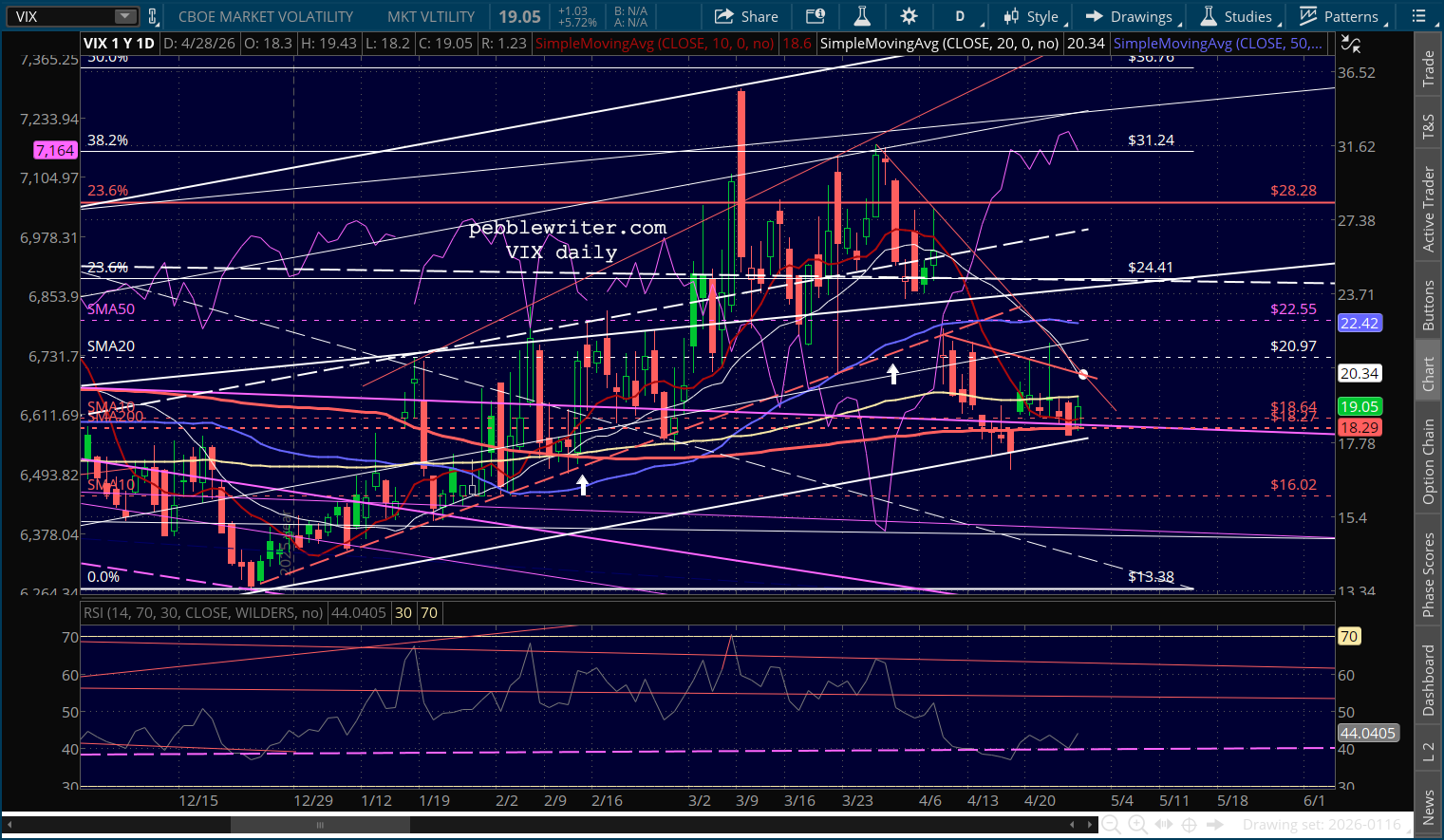Screen dimensions: 1444x840
Task: Click the crosshair pan icon
Action: (x=1189, y=825)
